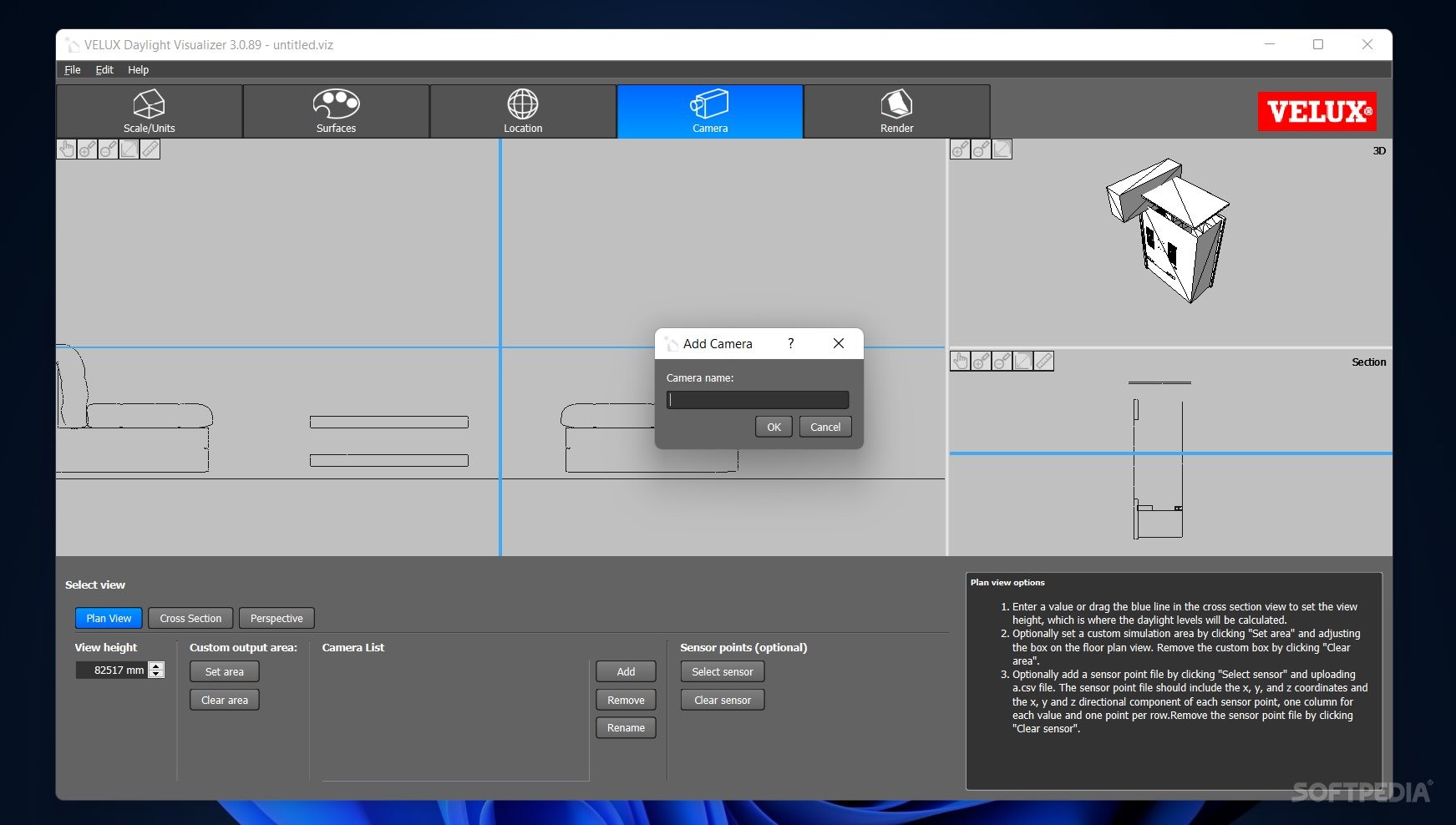
Task: Open the File menu
Action: pyautogui.click(x=73, y=70)
